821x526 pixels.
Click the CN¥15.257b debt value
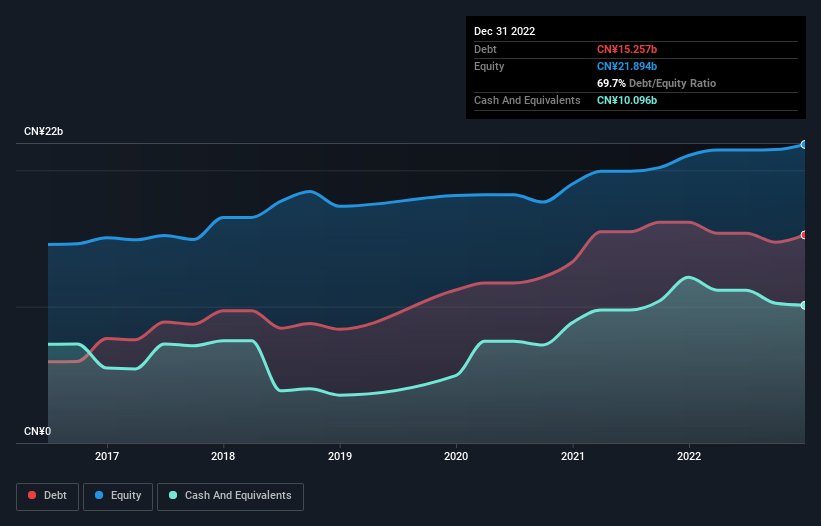[x=627, y=49]
